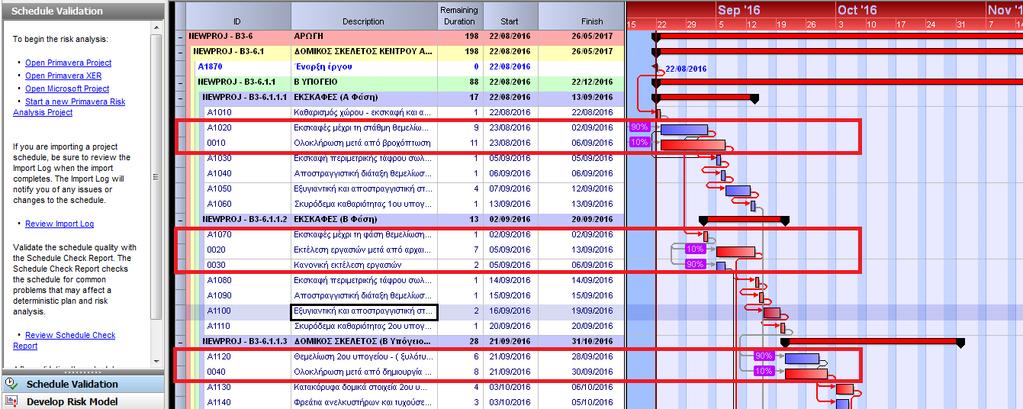This screenshot has width=1023, height=409.
Task: Open the Schedule Validation tab
Action: (x=82, y=384)
